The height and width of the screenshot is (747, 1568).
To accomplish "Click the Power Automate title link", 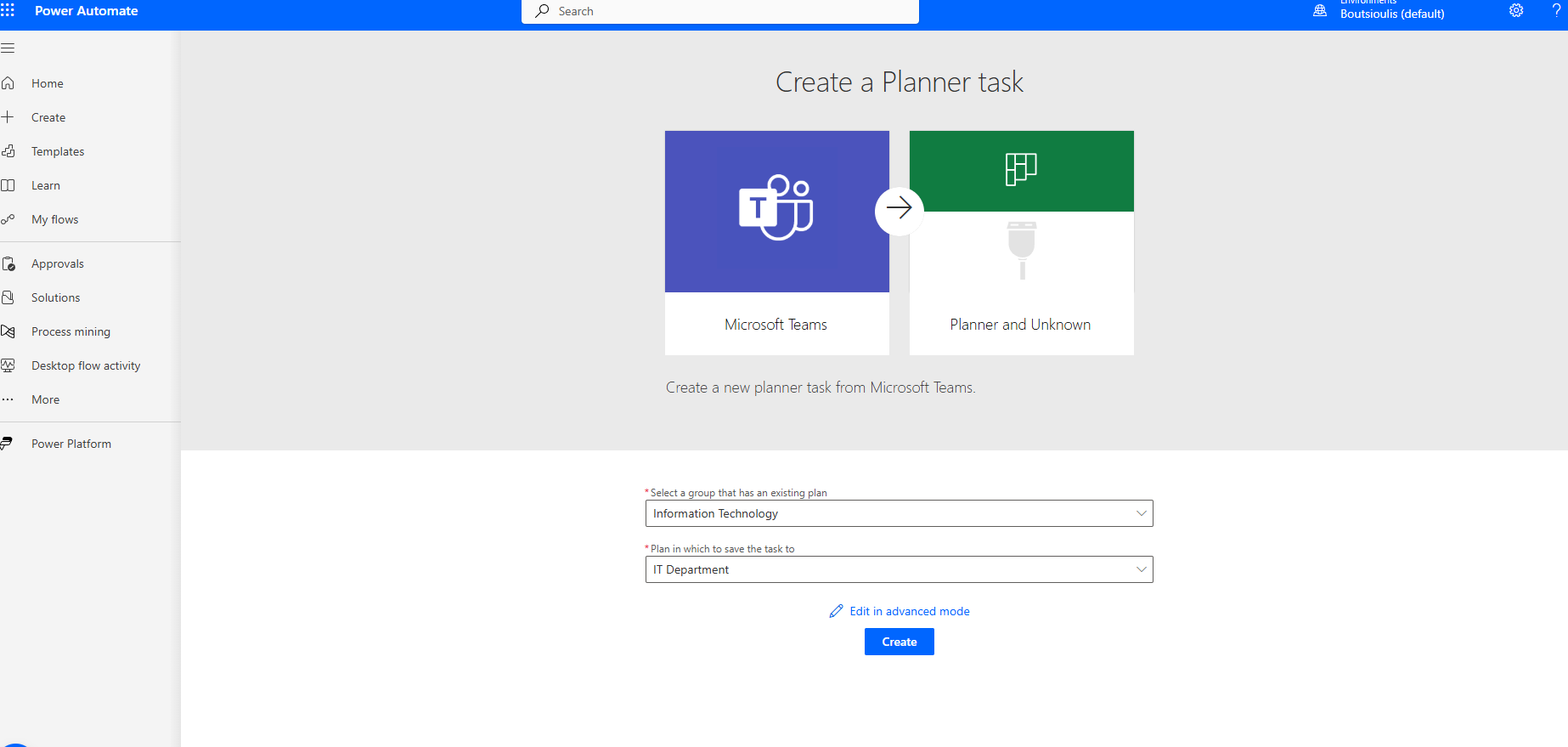I will 87,11.
